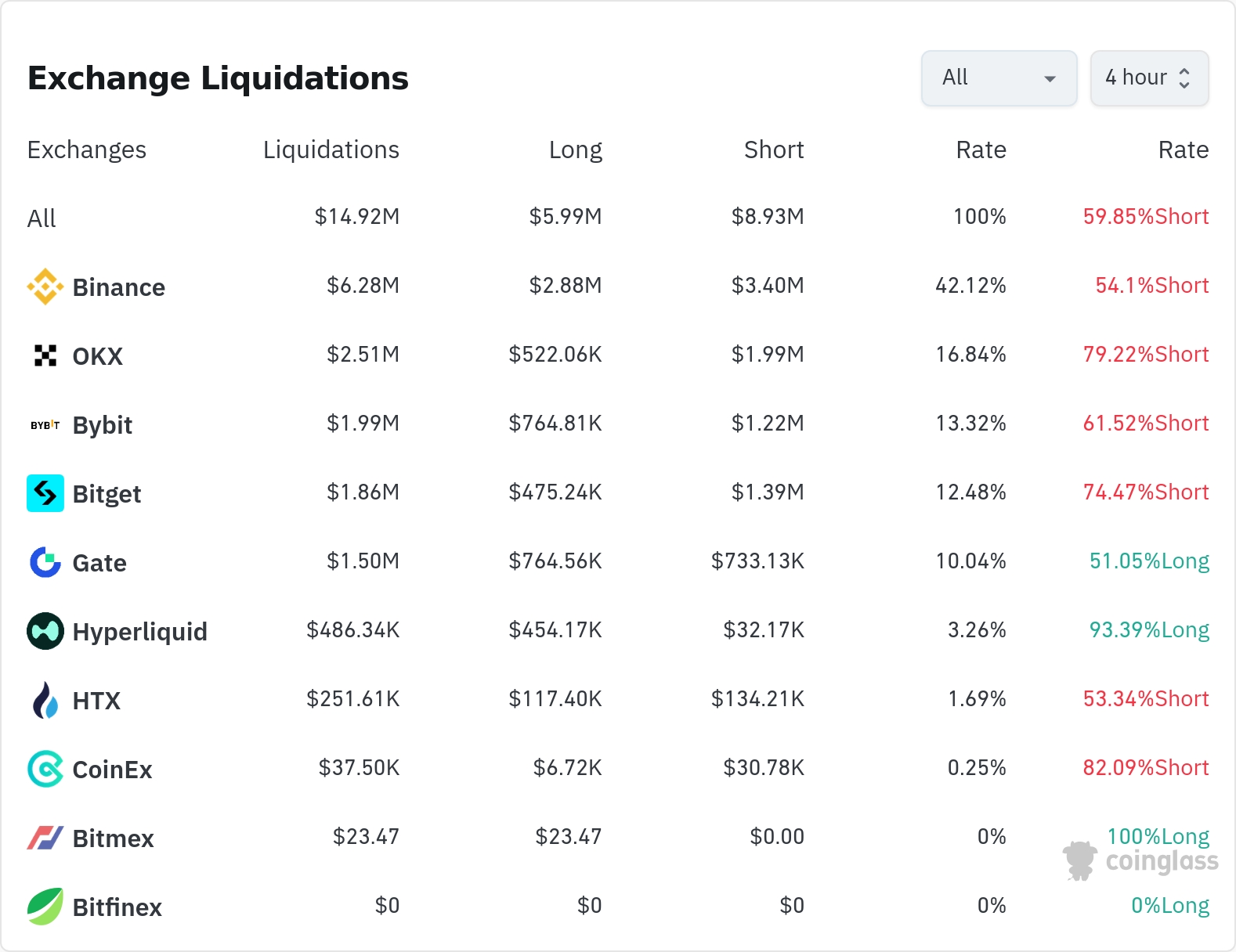Click the Bitmex logo icon
The height and width of the screenshot is (952, 1236).
[x=45, y=838]
